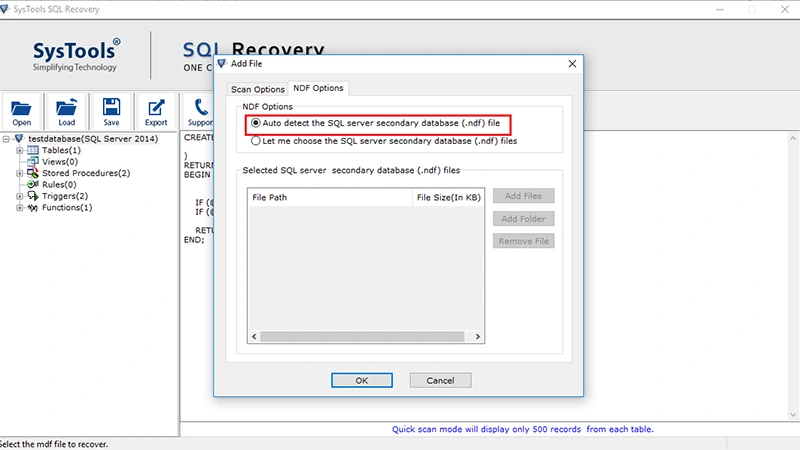Viewport: 800px width, 450px height.
Task: Minimize the SysTools SQL Recovery window
Action: (719, 9)
